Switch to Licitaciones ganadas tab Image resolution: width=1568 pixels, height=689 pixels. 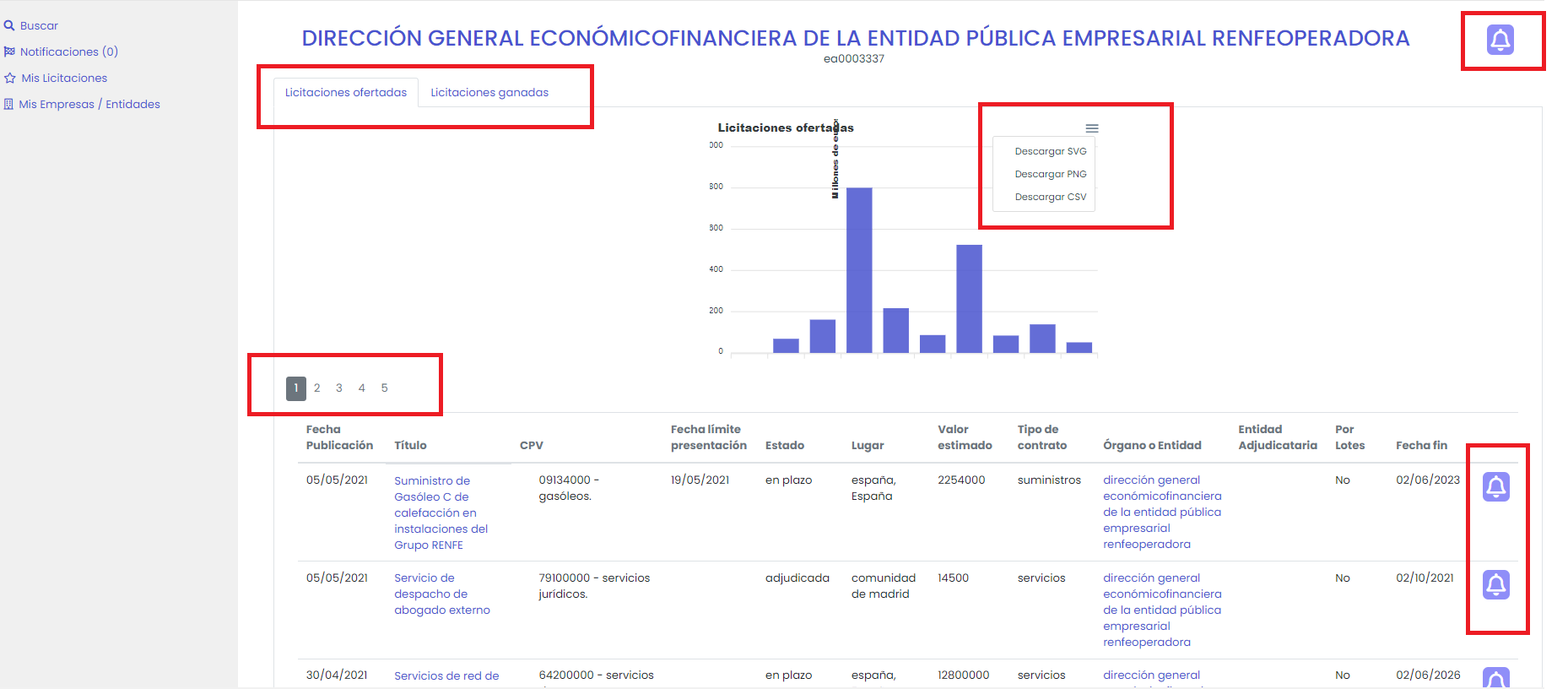tap(489, 93)
